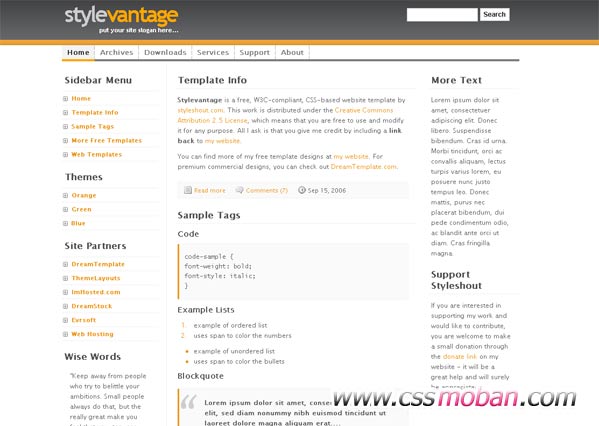599x426 pixels.
Task: Click the plus icon beside Template Info
Action: tap(65, 113)
